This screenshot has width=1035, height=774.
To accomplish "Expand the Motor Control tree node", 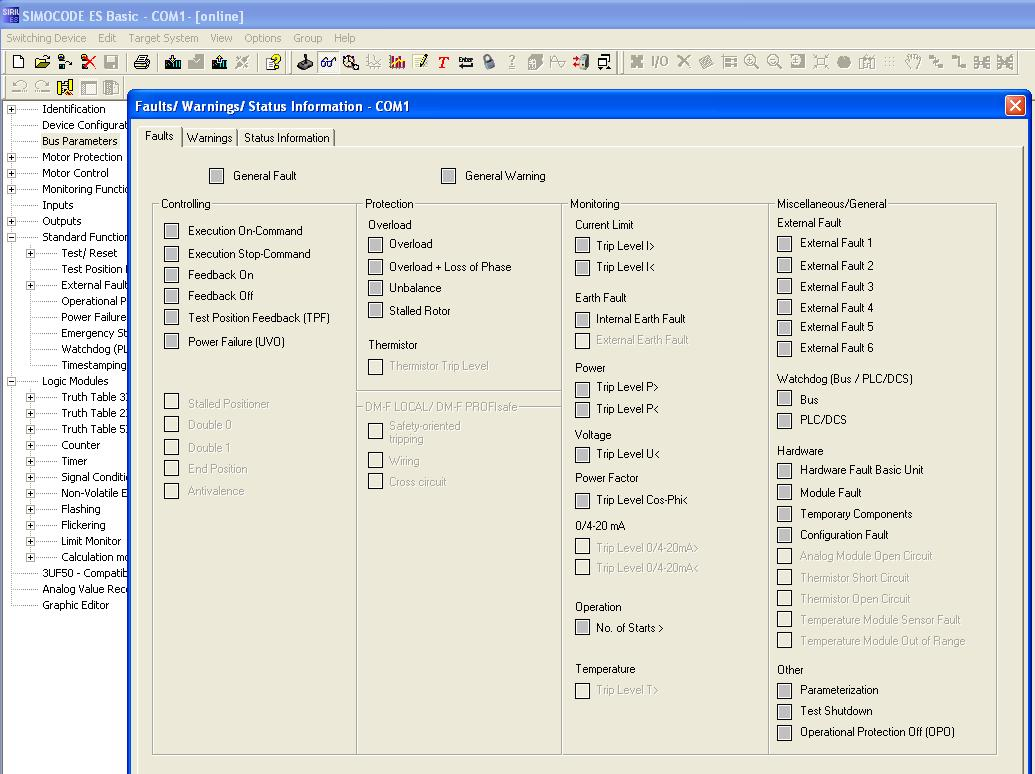I will click(11, 174).
